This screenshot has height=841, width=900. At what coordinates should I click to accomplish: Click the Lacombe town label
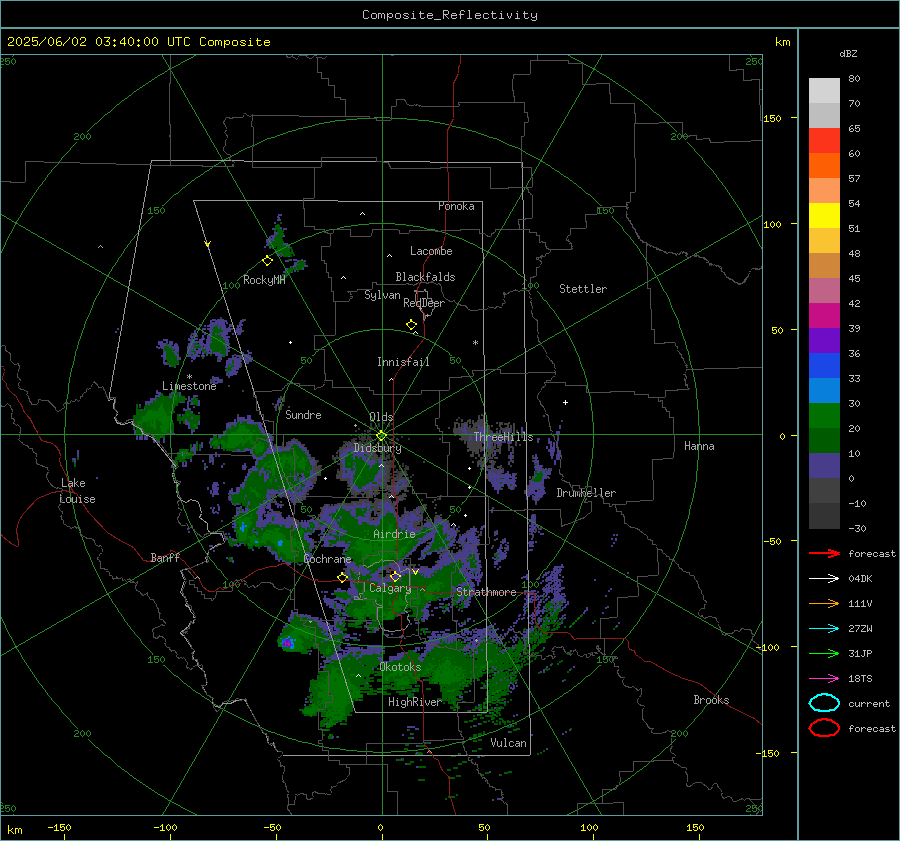point(431,251)
